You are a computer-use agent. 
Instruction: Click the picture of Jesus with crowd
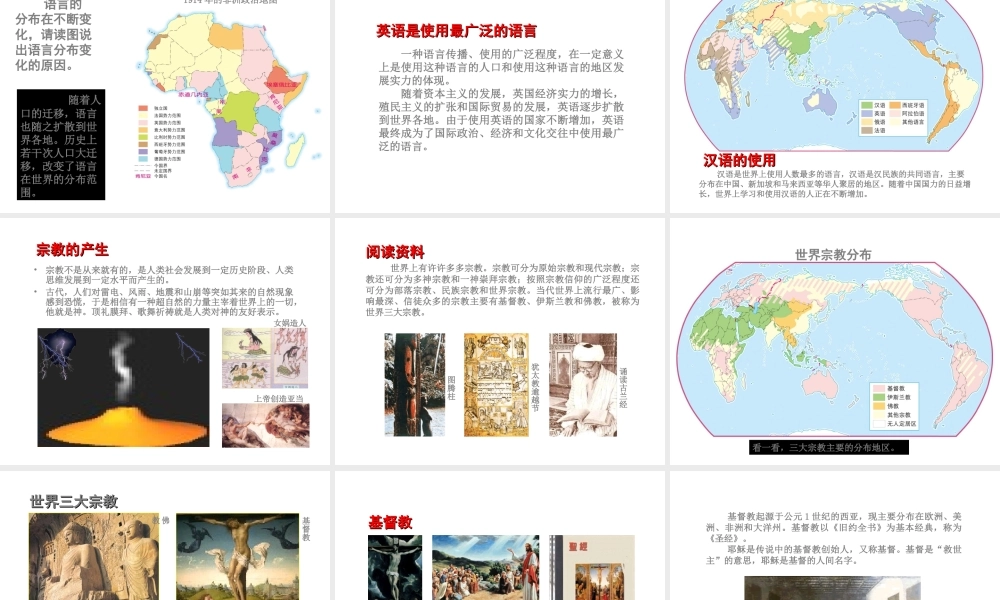[485, 567]
